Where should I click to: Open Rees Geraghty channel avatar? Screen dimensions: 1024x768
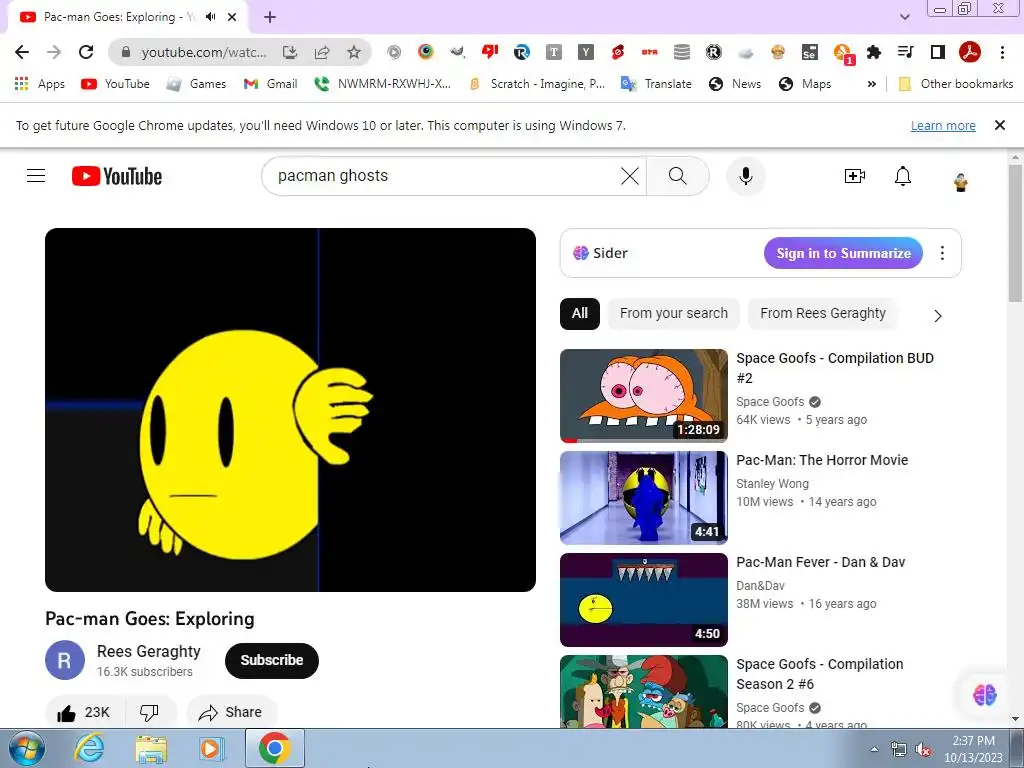(65, 660)
